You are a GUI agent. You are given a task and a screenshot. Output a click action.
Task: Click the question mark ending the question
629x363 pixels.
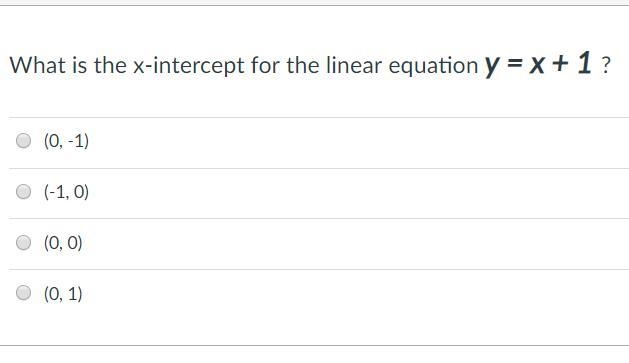click(605, 65)
